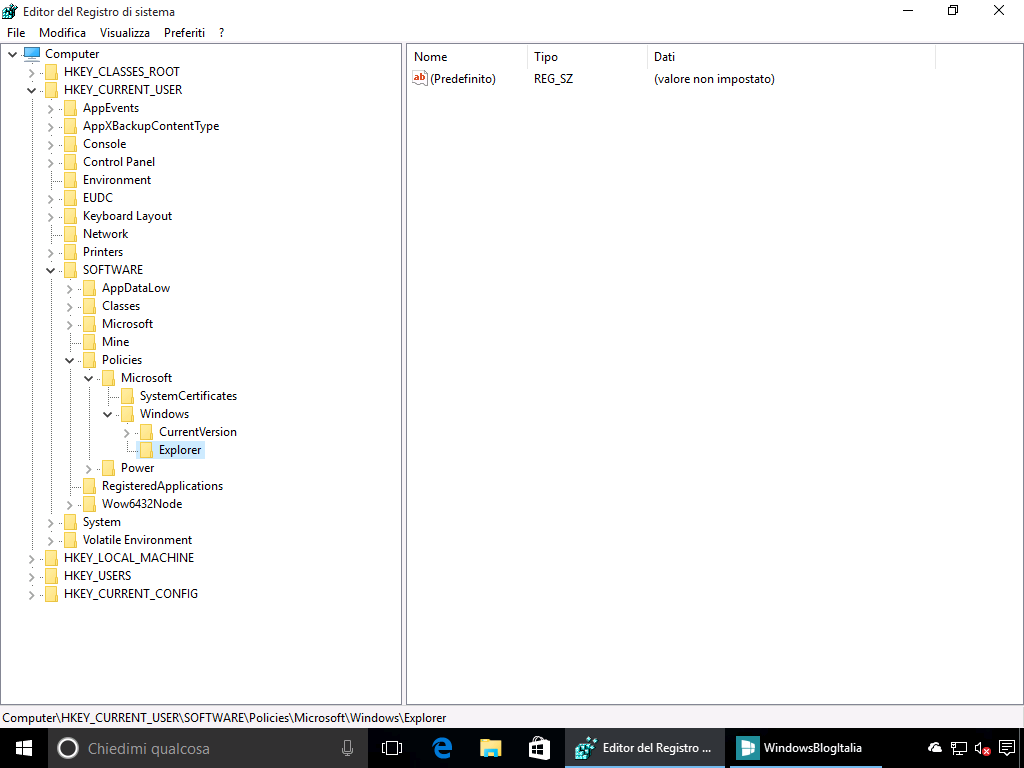Image resolution: width=1024 pixels, height=768 pixels.
Task: Select Microsoft key under SOFTWARE
Action: click(x=127, y=324)
